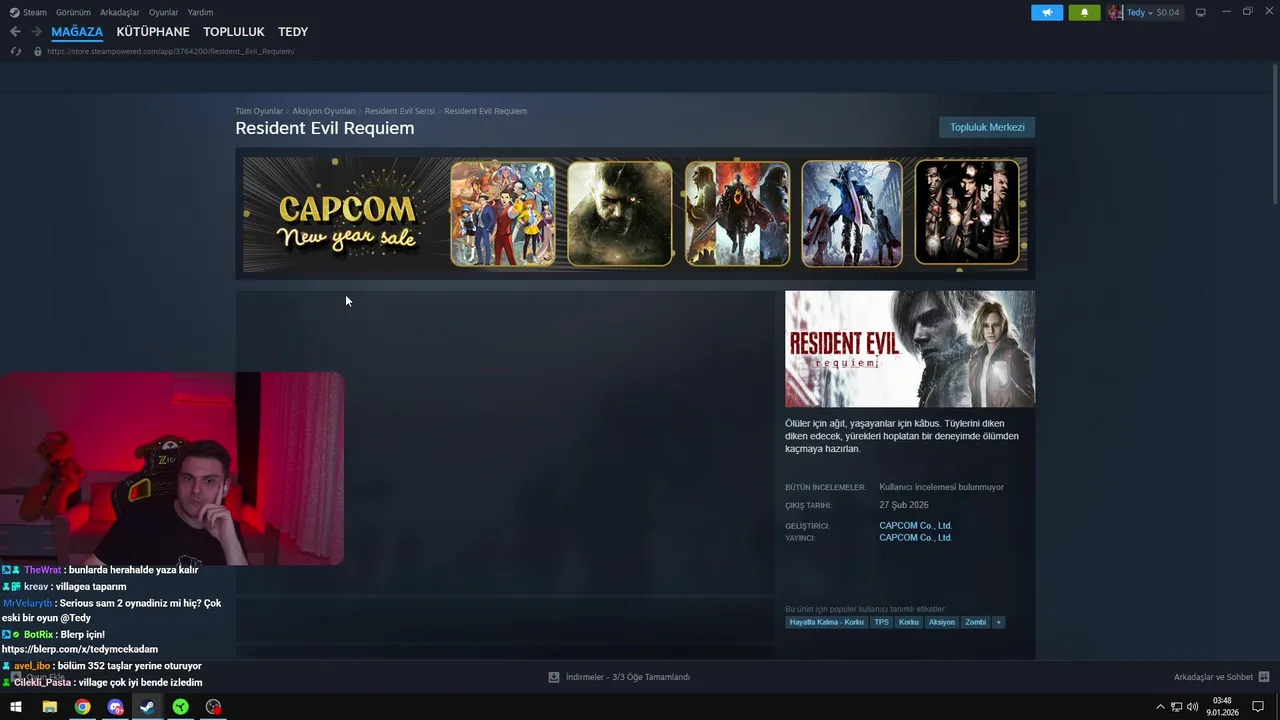Click the downloads tray icon
Viewport: 1280px width, 720px height.
pyautogui.click(x=554, y=677)
